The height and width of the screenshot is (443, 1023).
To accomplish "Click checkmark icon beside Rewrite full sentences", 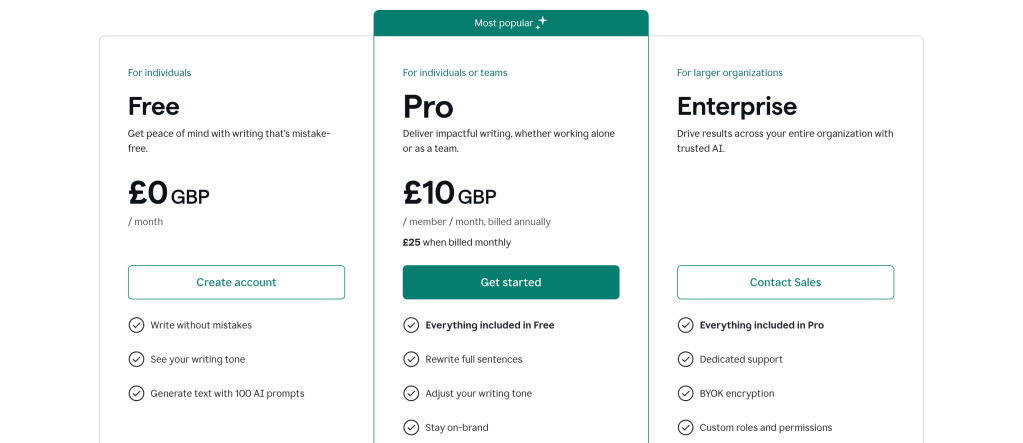I will click(x=411, y=359).
